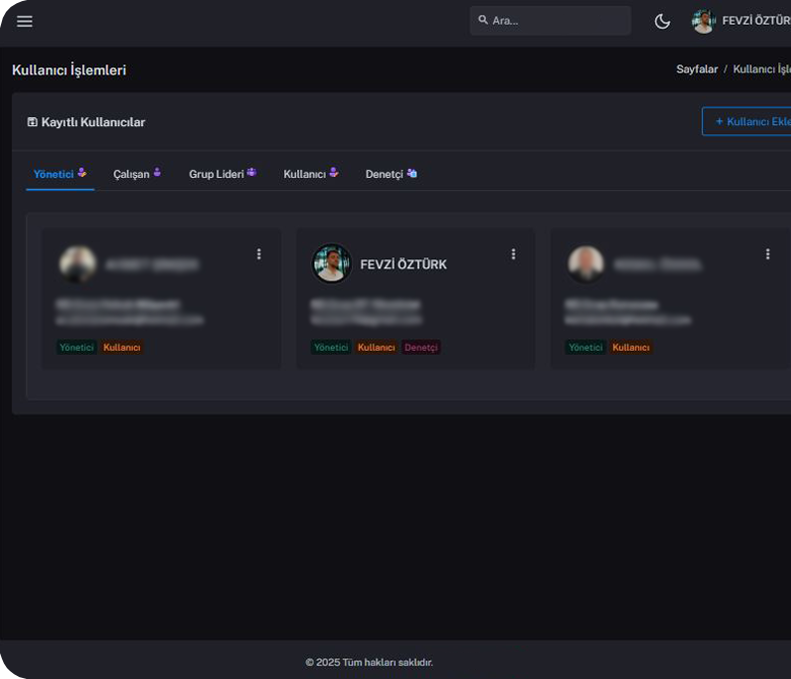Click the save icon beside Kayıtlı Kullanıcılar
This screenshot has width=791, height=679.
[x=32, y=122]
